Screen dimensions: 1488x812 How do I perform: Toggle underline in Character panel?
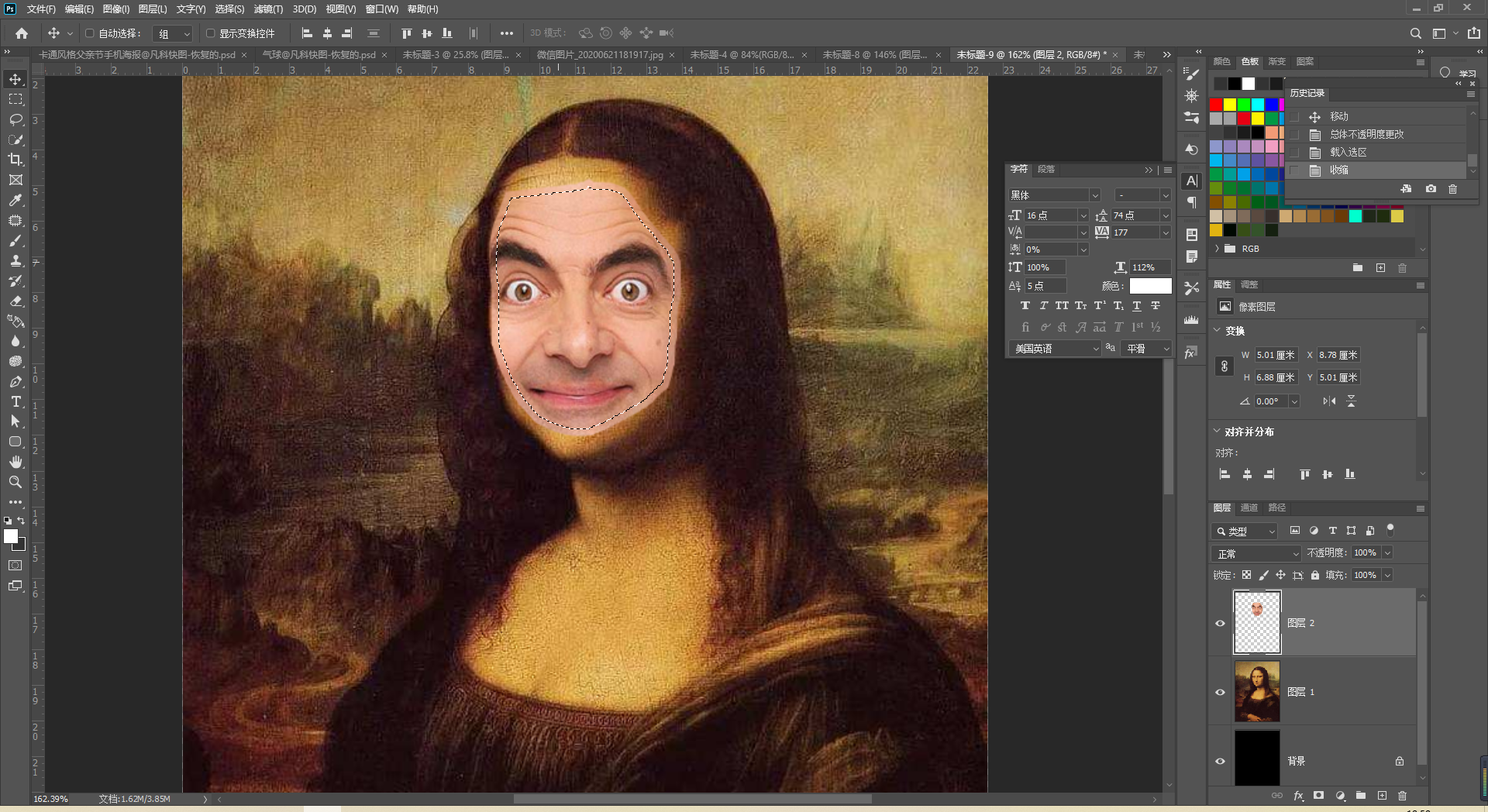tap(1137, 306)
